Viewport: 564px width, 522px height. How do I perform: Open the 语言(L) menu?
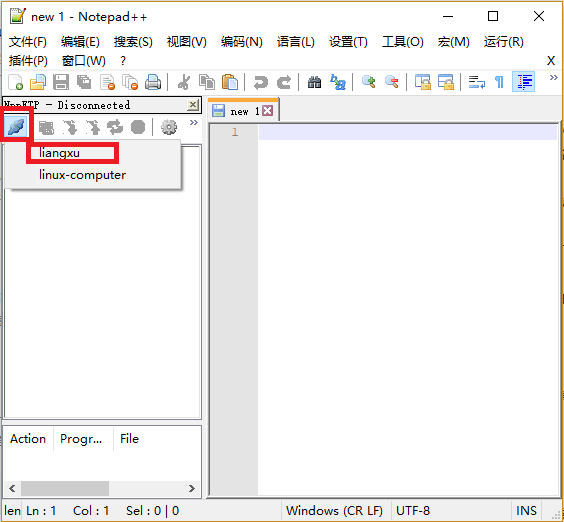pyautogui.click(x=296, y=42)
